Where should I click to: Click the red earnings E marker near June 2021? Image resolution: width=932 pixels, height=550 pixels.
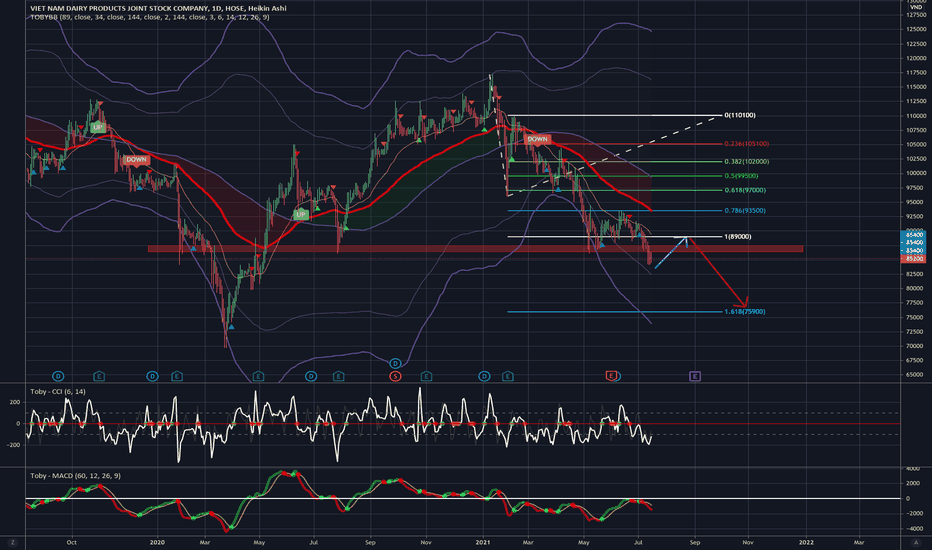(x=611, y=375)
